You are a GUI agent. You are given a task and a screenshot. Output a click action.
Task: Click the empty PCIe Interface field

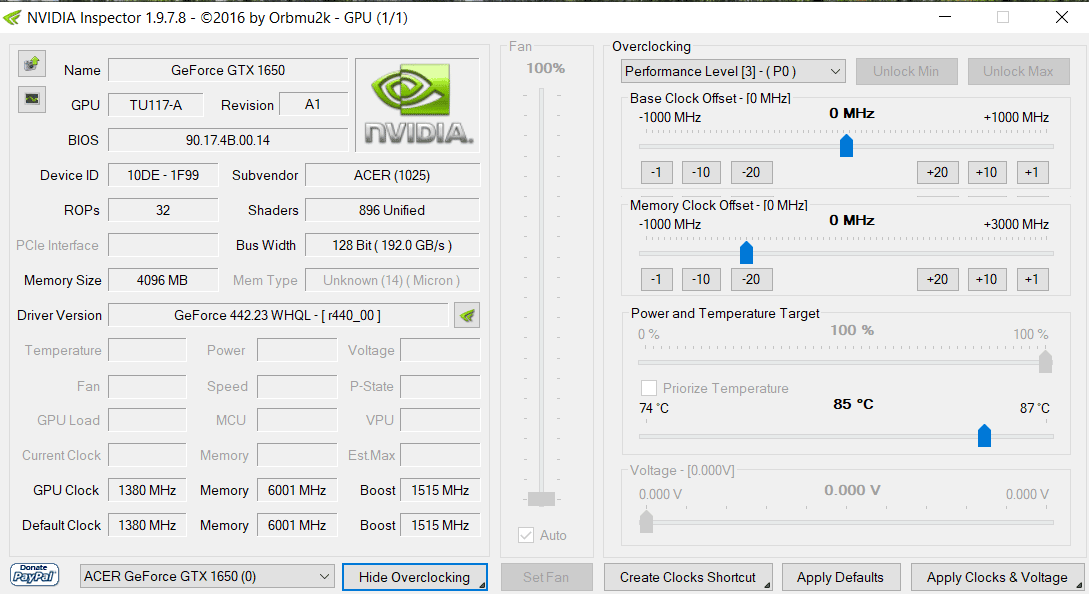(163, 245)
